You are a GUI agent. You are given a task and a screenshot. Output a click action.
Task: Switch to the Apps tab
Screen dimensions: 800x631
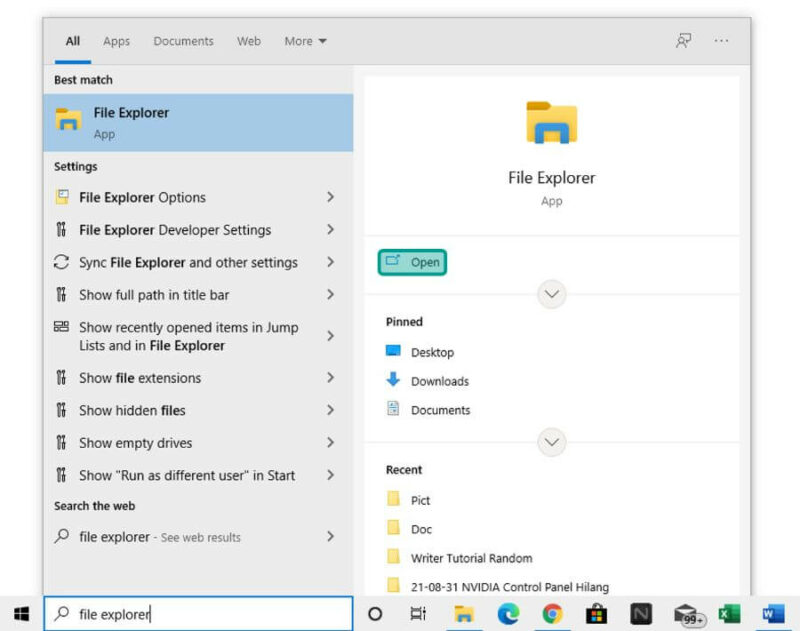point(116,41)
